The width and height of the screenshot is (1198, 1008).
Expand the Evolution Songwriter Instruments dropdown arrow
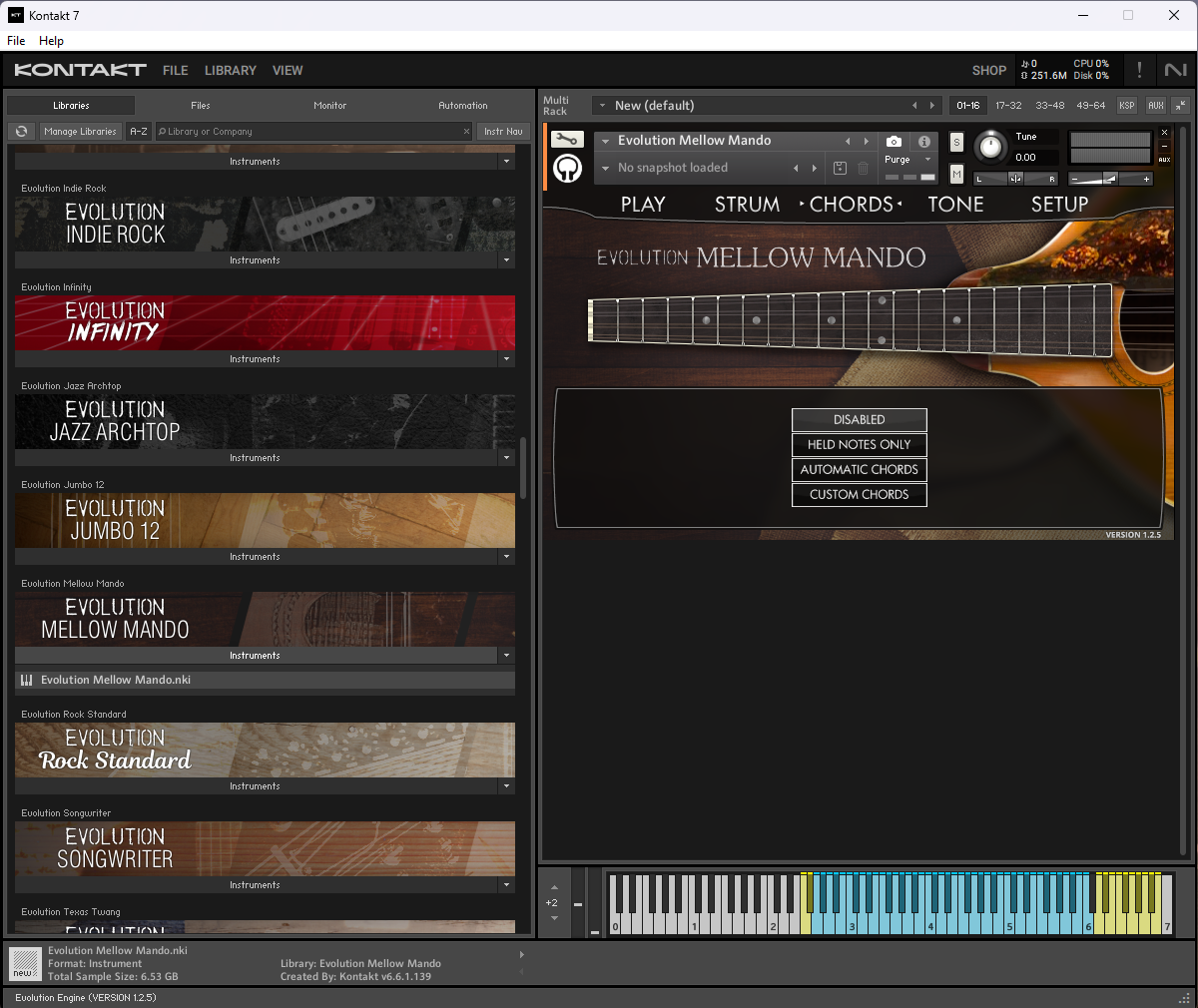(x=506, y=884)
